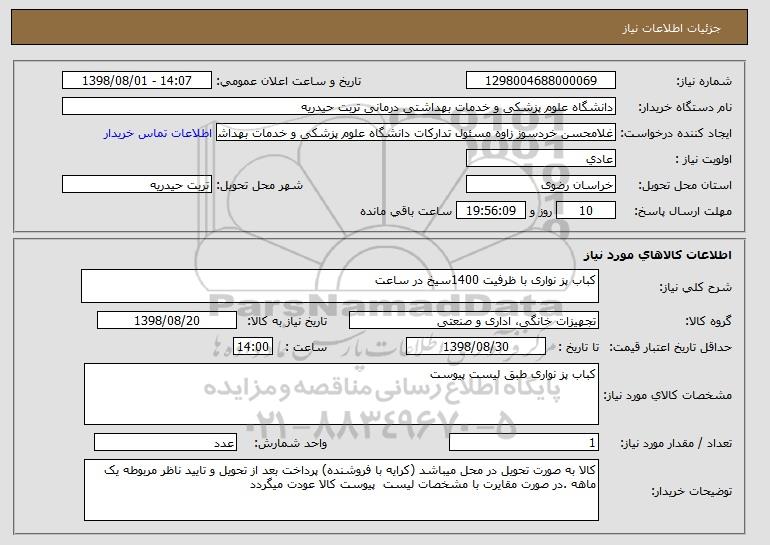Click the اولویت نیاز field showing عادی
Viewport: 770px width, 545px height.
point(541,159)
